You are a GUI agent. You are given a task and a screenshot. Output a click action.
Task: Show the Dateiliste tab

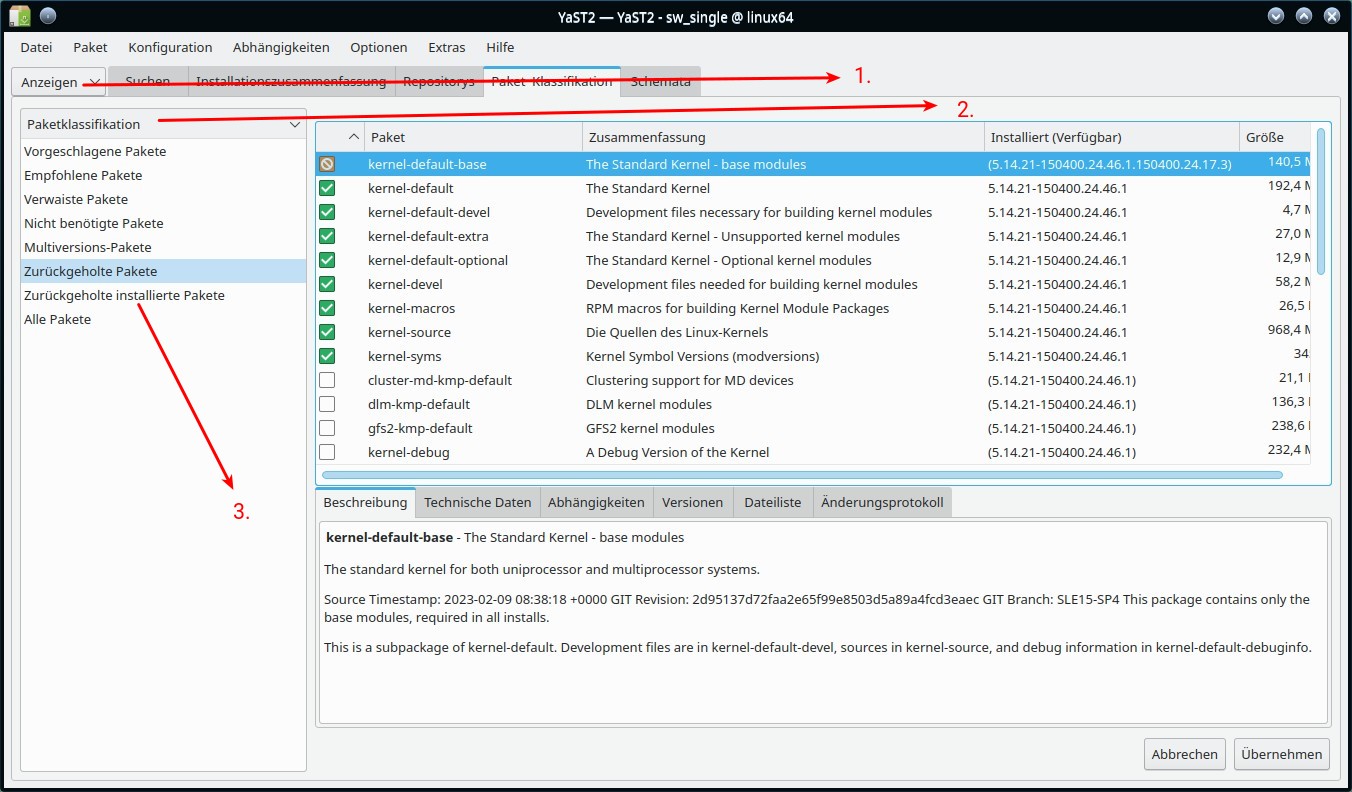click(773, 502)
